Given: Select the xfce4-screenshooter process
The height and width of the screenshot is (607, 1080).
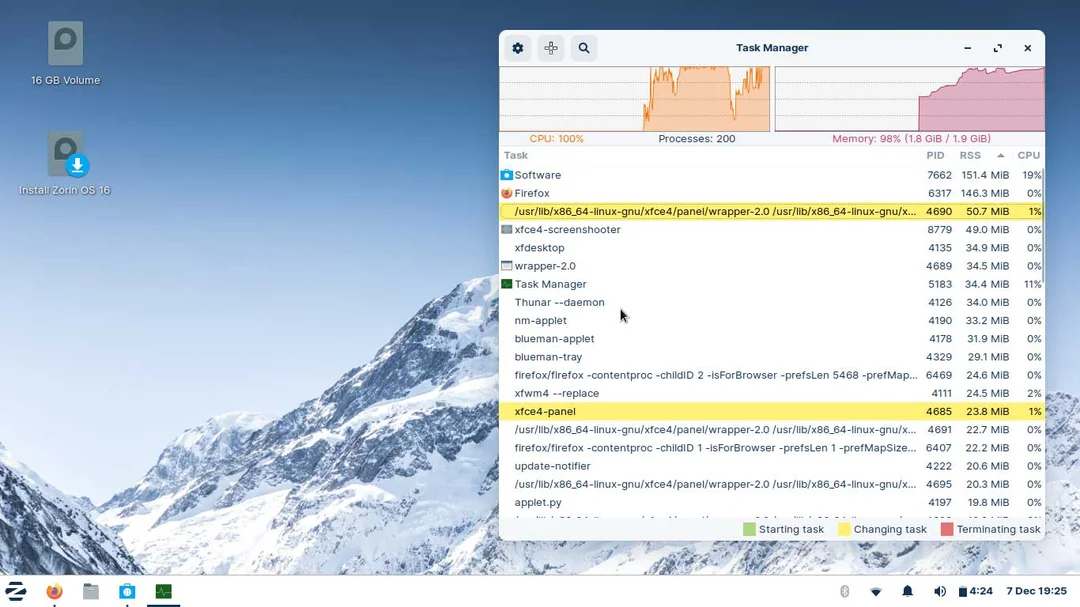Looking at the screenshot, I should pyautogui.click(x=771, y=229).
